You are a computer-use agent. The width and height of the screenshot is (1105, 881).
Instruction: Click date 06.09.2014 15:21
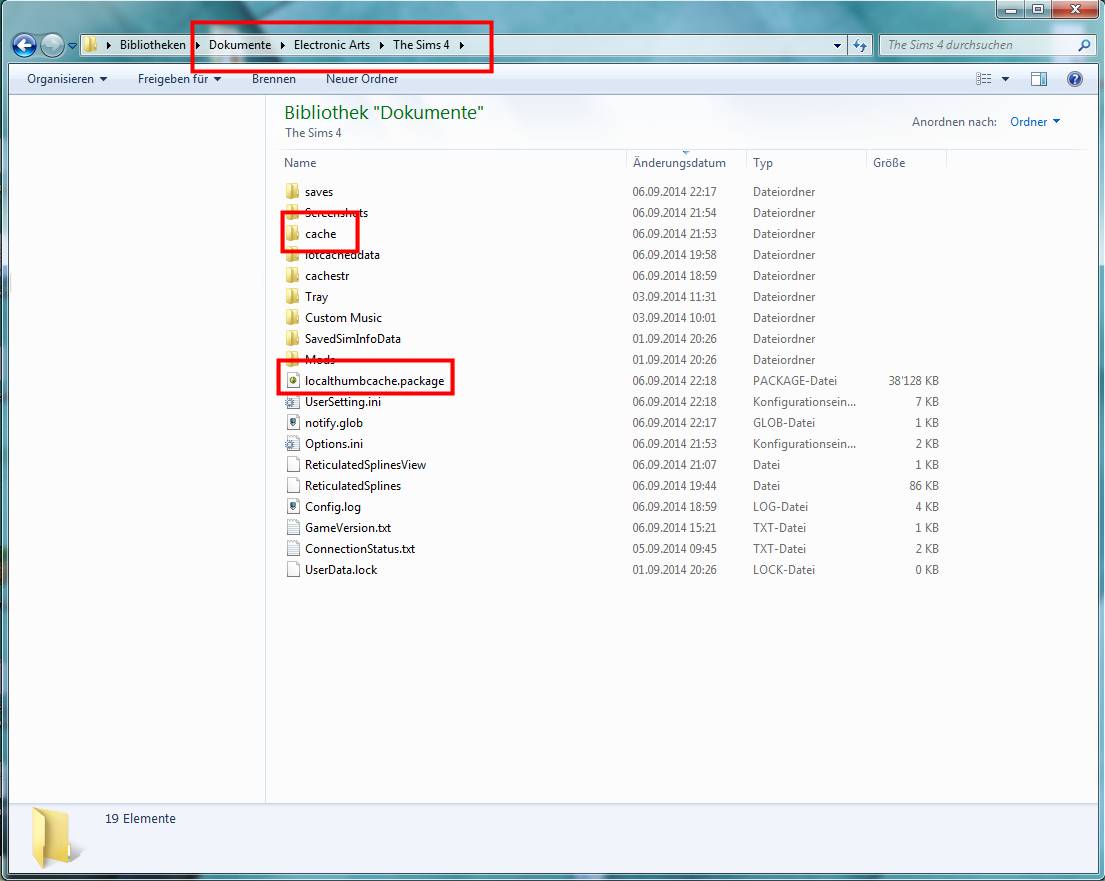pyautogui.click(x=674, y=528)
